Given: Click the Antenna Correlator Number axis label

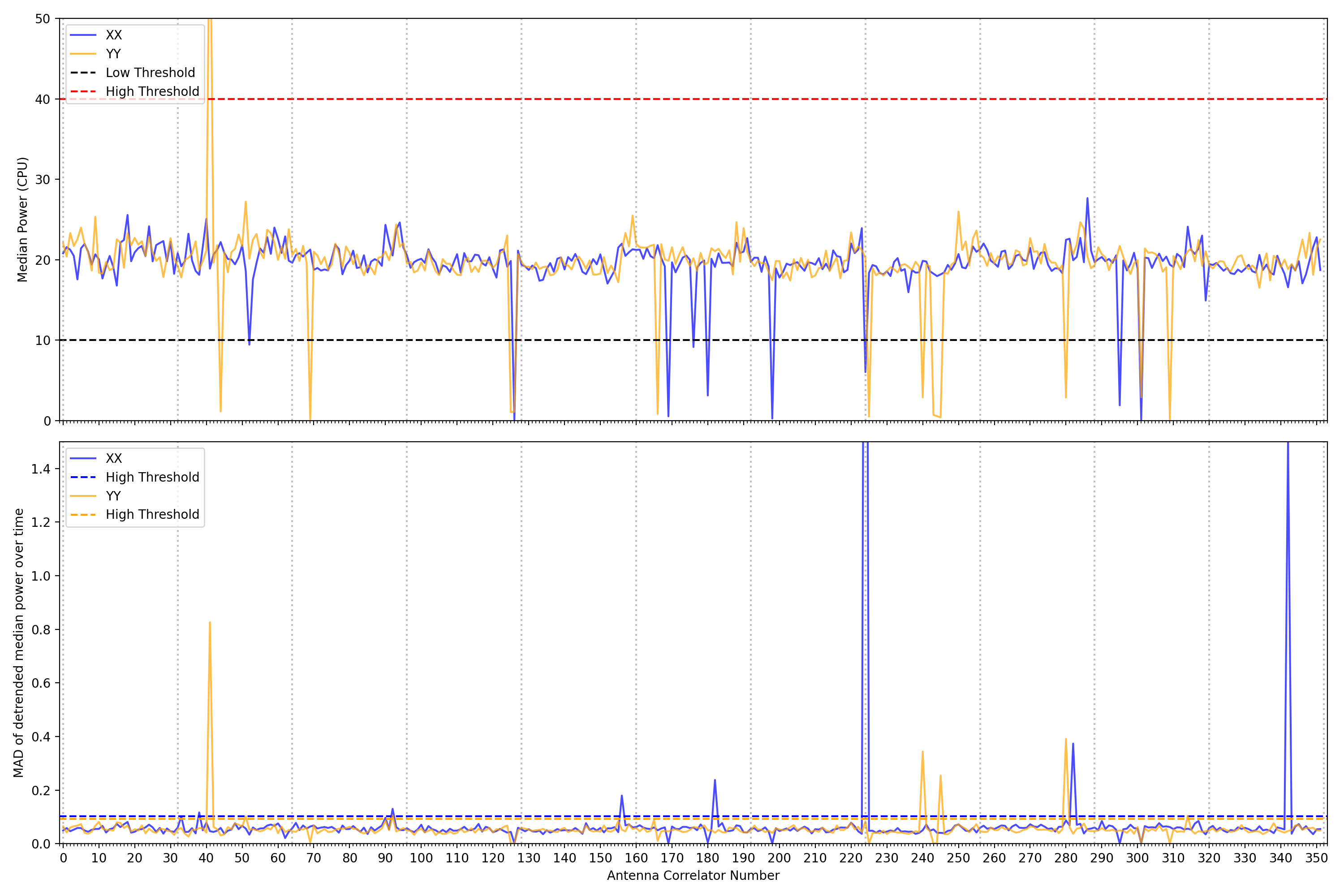Looking at the screenshot, I should pyautogui.click(x=693, y=875).
